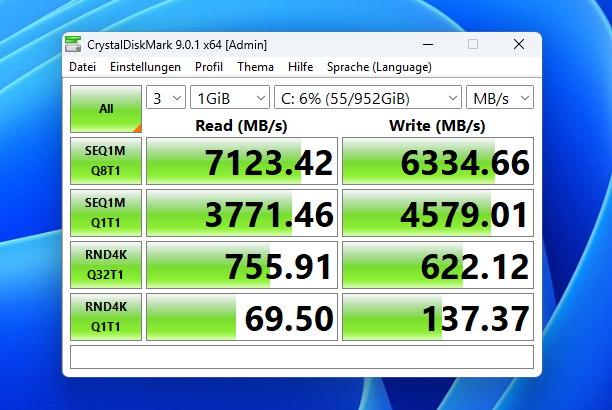Expand the drive selection C: 6% dropdown

(368, 97)
